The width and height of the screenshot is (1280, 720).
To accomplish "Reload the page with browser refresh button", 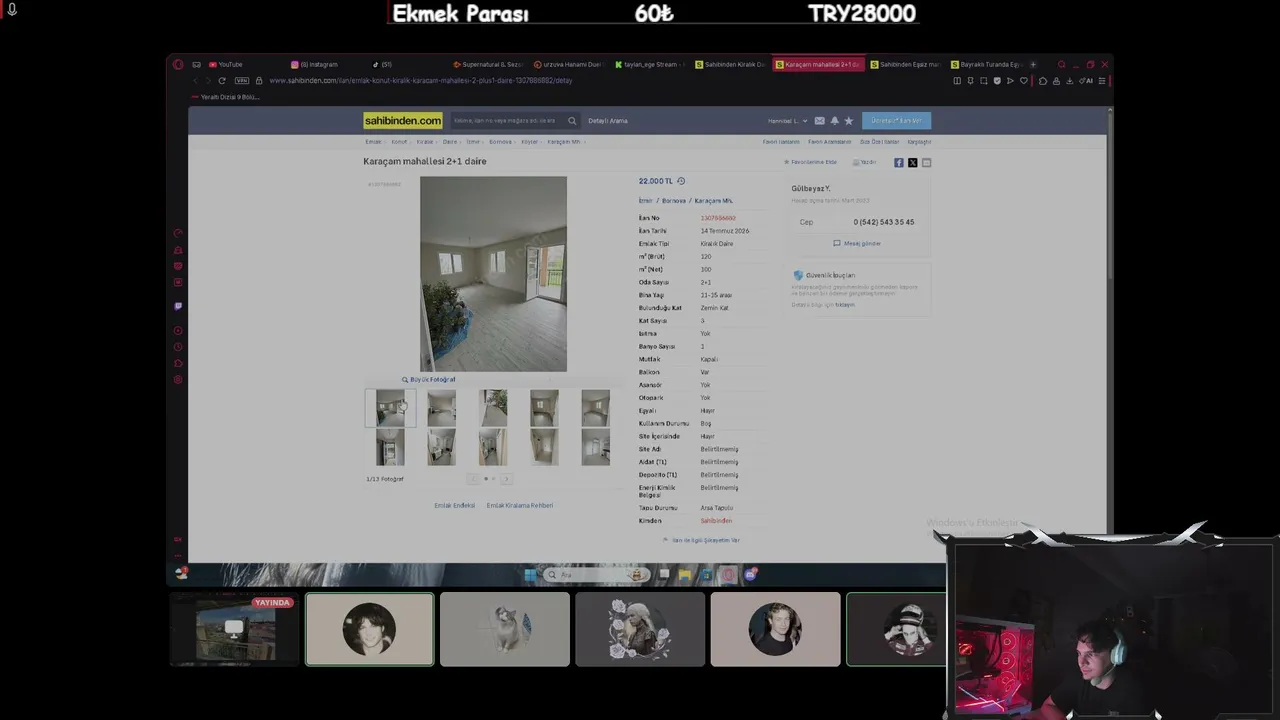I will click(x=222, y=80).
